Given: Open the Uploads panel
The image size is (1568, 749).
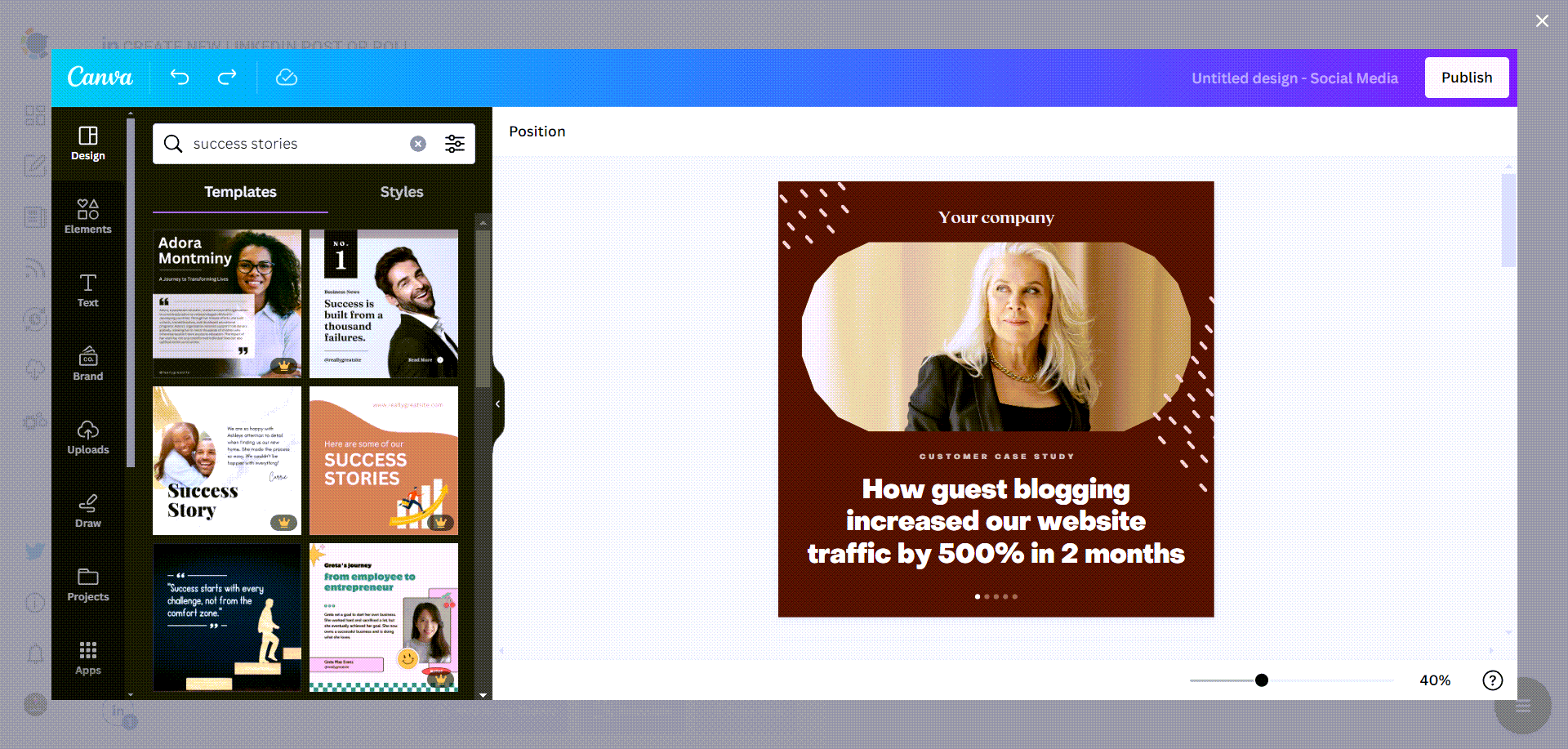Looking at the screenshot, I should click(87, 438).
